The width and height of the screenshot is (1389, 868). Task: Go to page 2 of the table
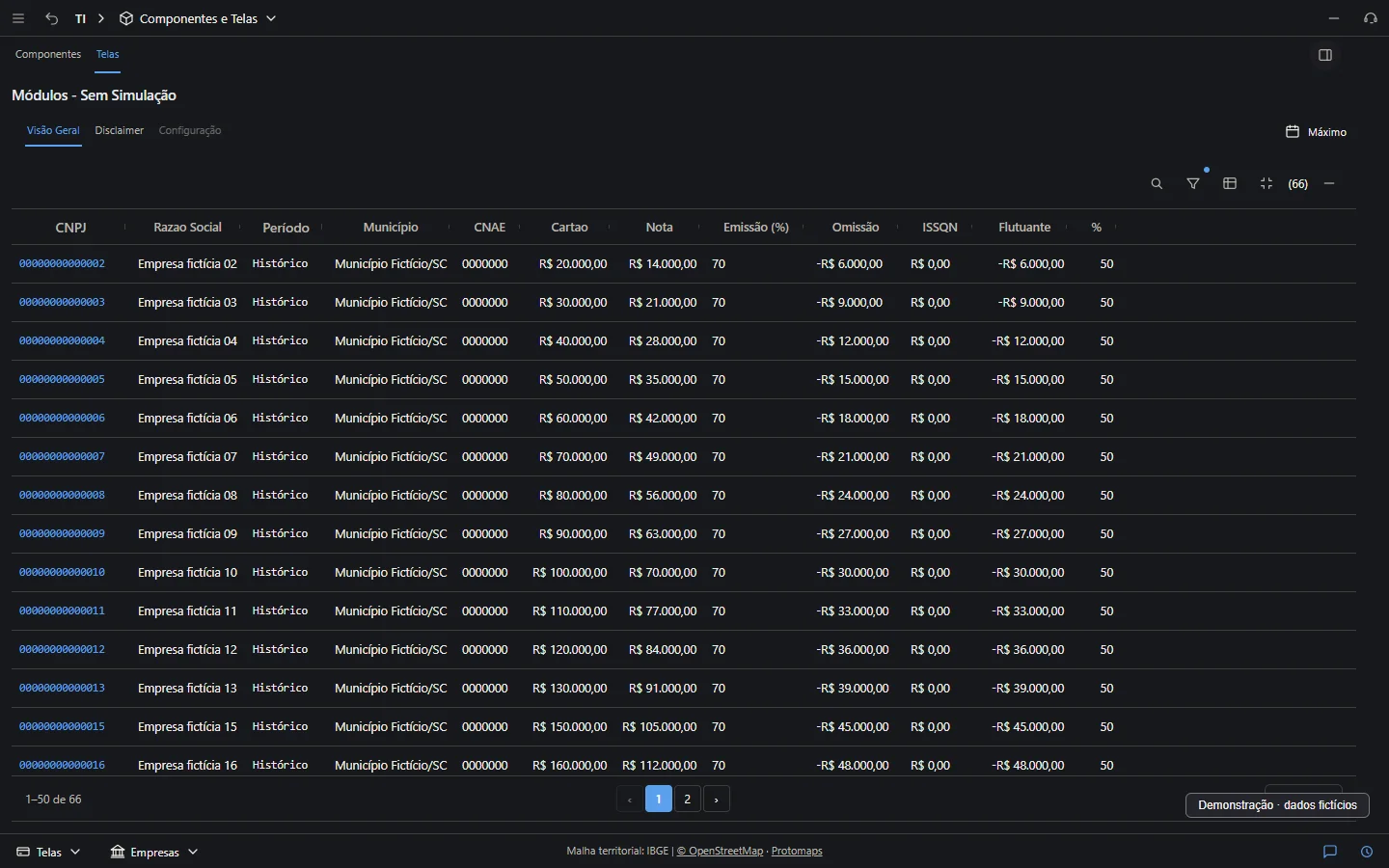(688, 799)
